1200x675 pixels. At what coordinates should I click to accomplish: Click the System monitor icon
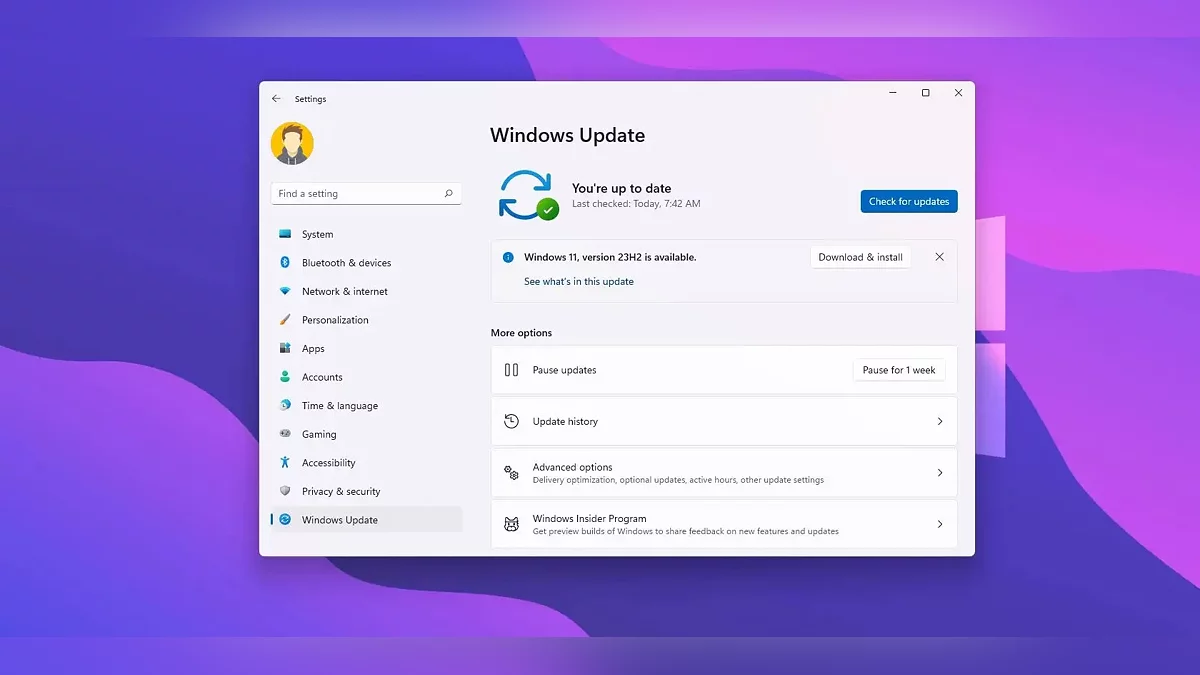click(x=285, y=234)
